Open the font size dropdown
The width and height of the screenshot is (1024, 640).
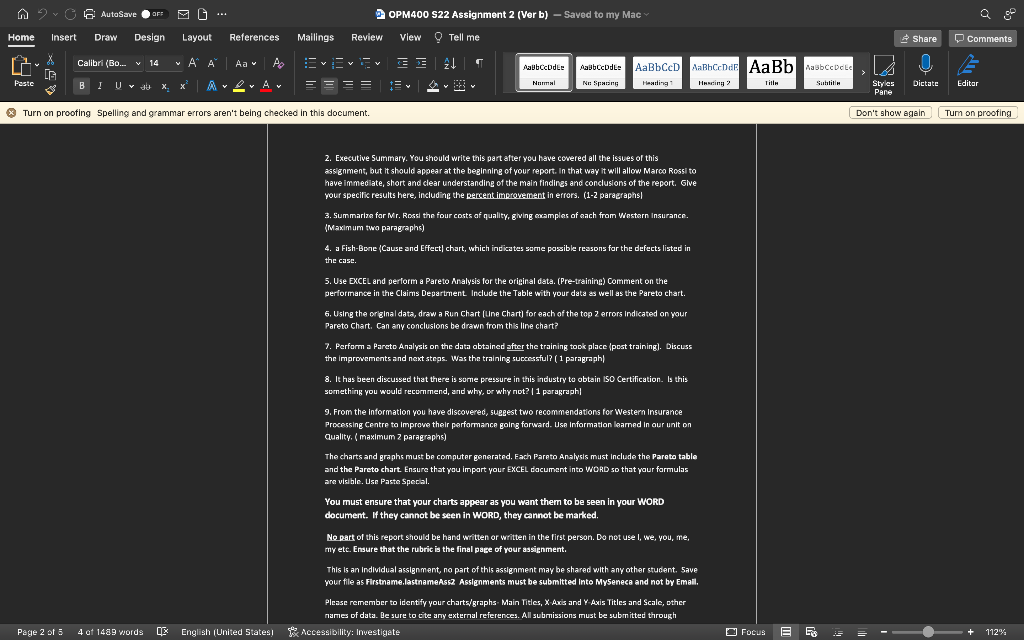[178, 63]
